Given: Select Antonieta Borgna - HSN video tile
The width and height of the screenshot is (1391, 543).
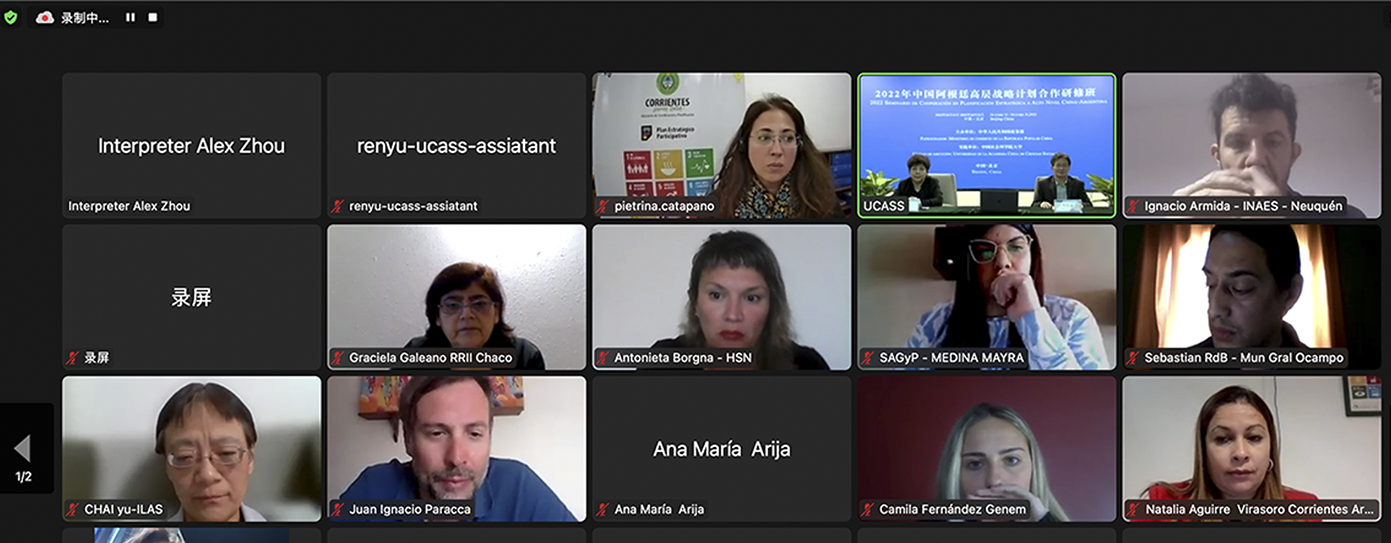Looking at the screenshot, I should [721, 297].
